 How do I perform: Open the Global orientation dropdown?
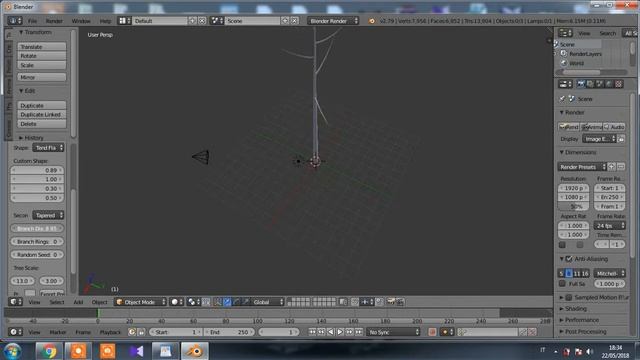tap(267, 302)
